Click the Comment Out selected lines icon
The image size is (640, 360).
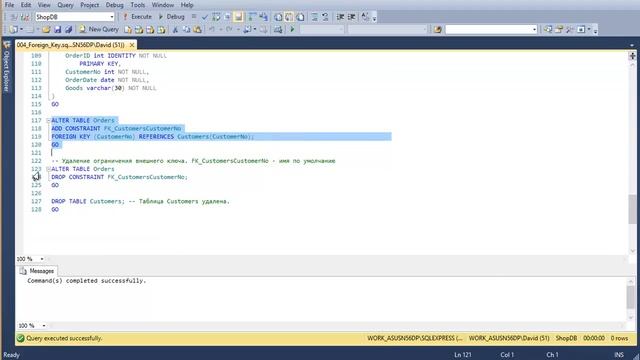point(315,17)
